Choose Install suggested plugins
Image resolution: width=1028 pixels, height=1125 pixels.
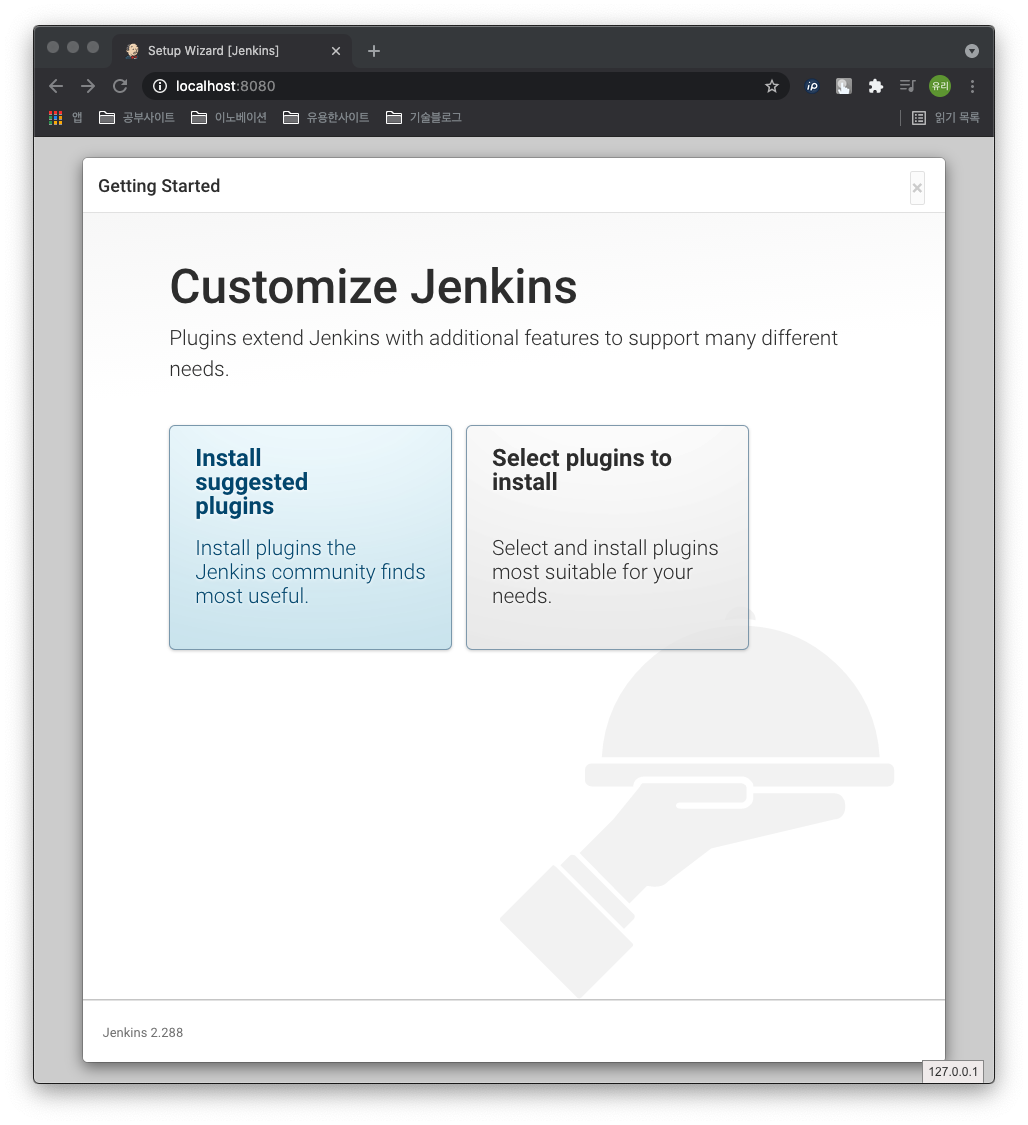point(310,537)
